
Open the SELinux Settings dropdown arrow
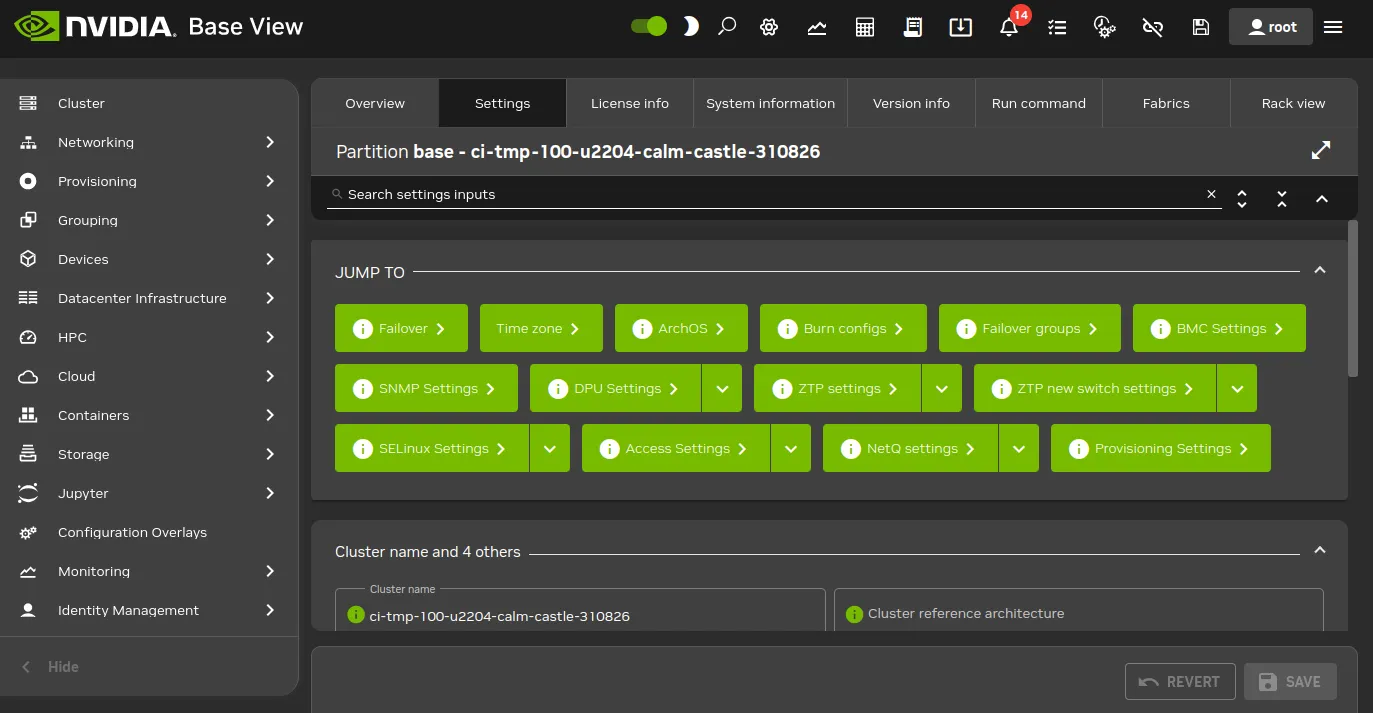click(550, 448)
